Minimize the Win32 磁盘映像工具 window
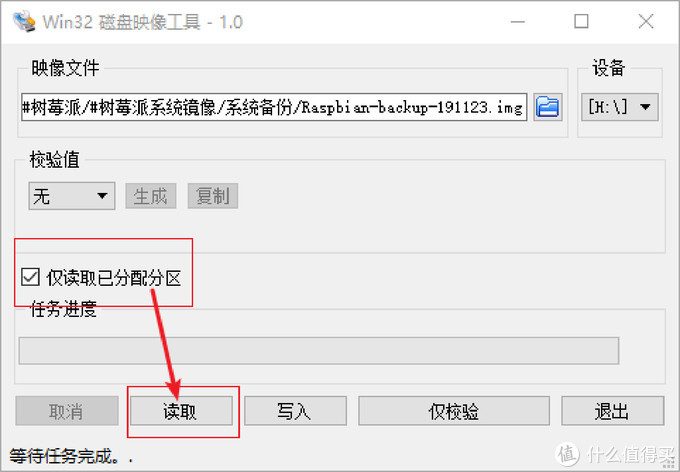Screen dimensions: 680x472 tap(517, 21)
